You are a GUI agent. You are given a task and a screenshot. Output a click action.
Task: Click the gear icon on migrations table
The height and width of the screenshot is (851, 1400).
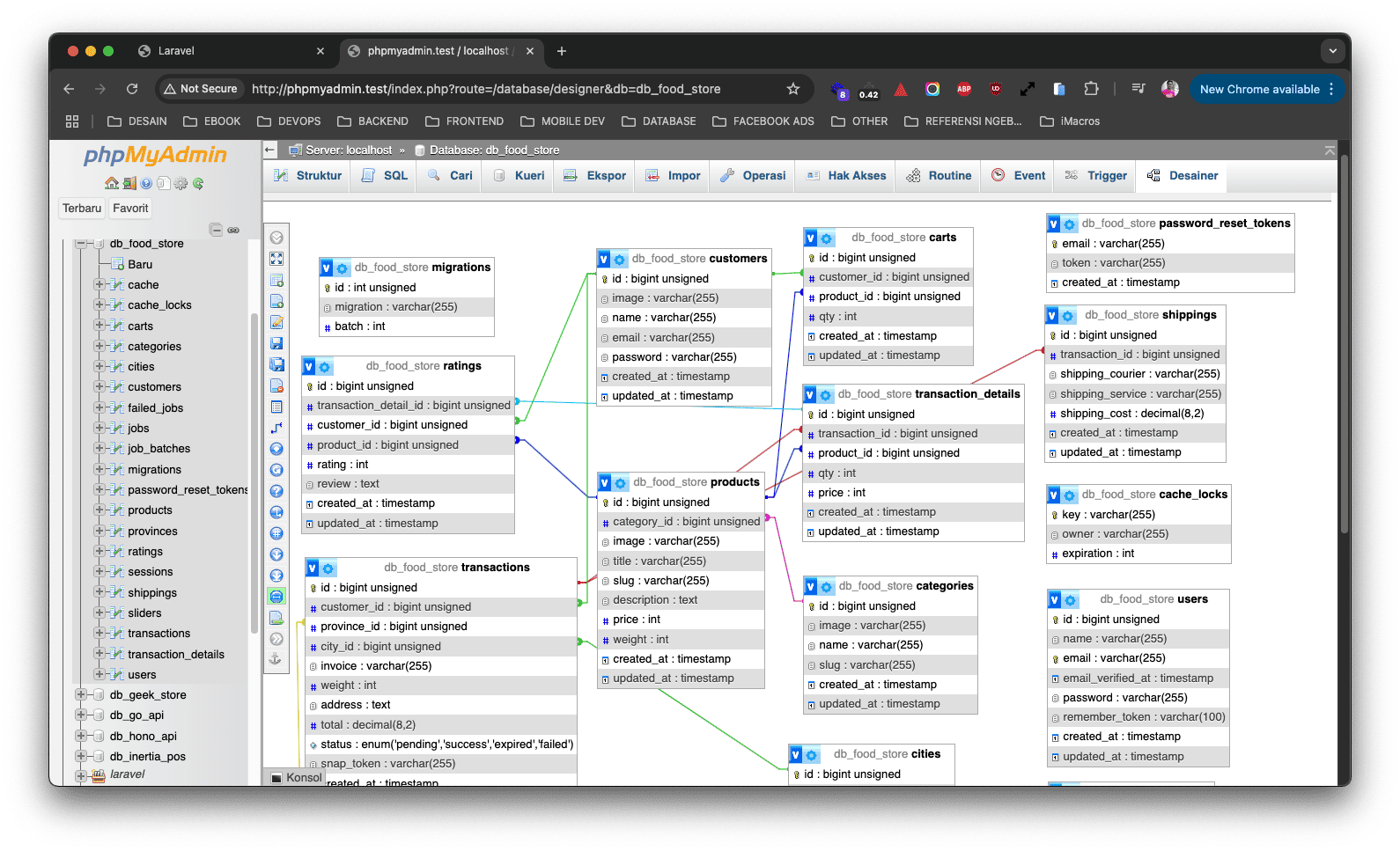click(343, 268)
